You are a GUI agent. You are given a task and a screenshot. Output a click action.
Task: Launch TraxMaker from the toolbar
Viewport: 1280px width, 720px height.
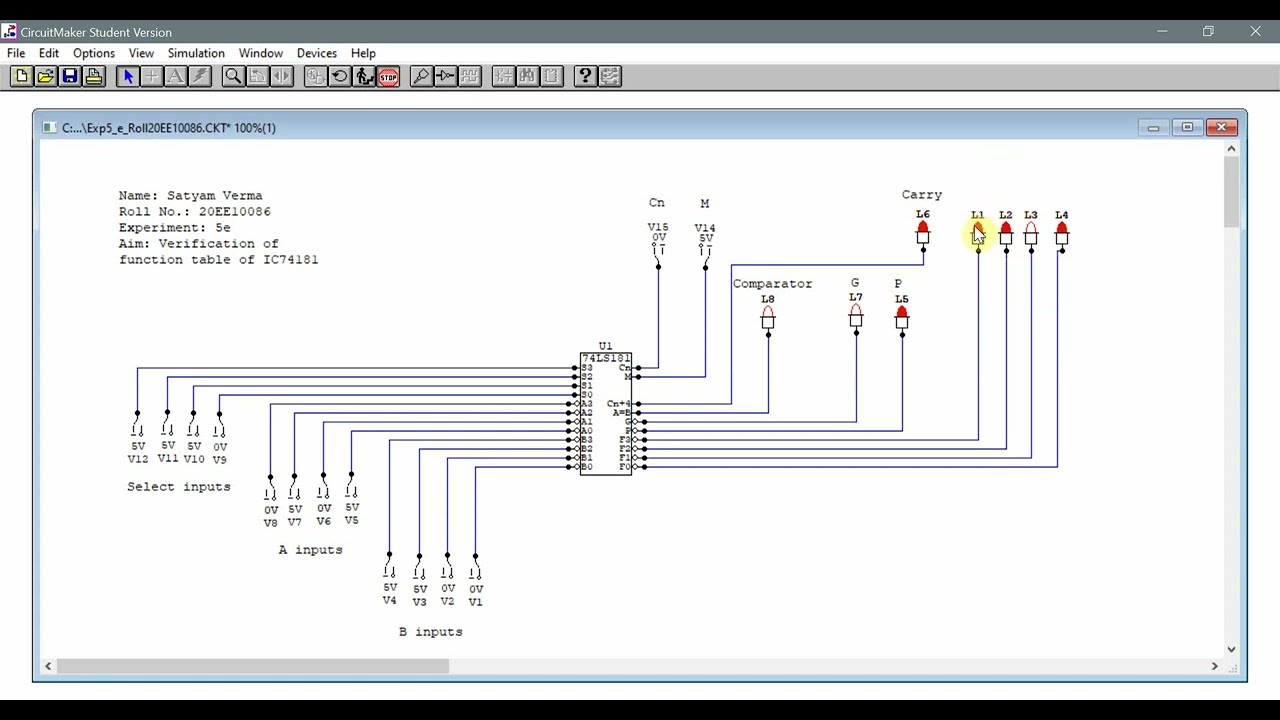[x=609, y=76]
